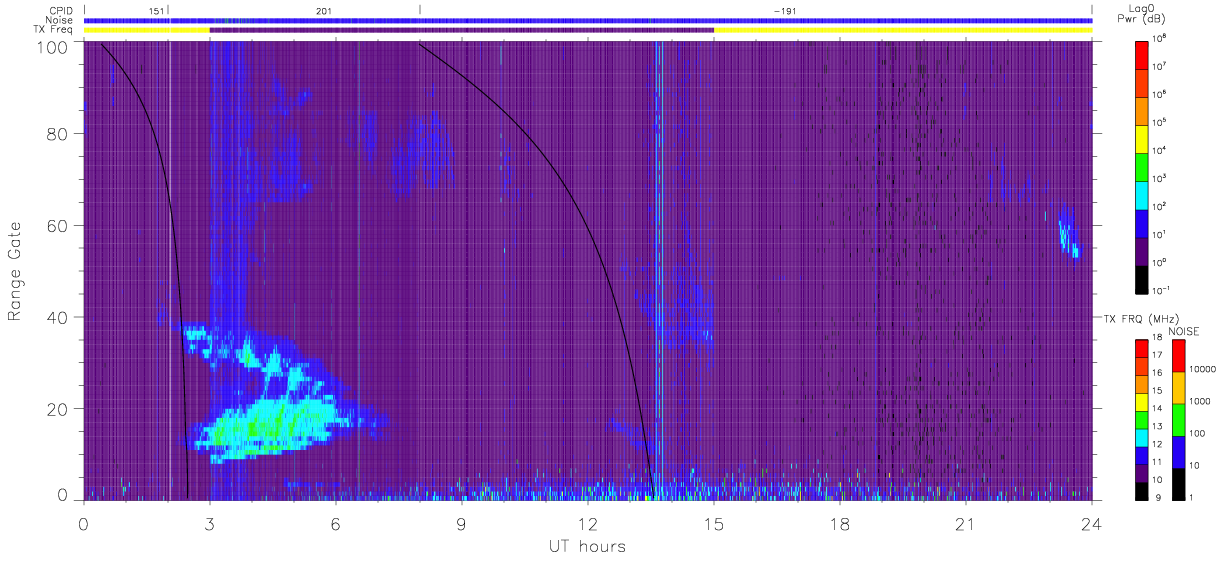The height and width of the screenshot is (567, 1228).
Task: Pick the purple 10-11 MHz TX FRQ segment
Action: tap(1142, 473)
